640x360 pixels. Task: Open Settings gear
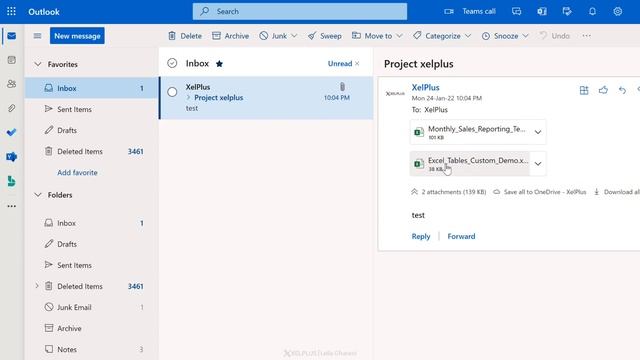coord(618,11)
